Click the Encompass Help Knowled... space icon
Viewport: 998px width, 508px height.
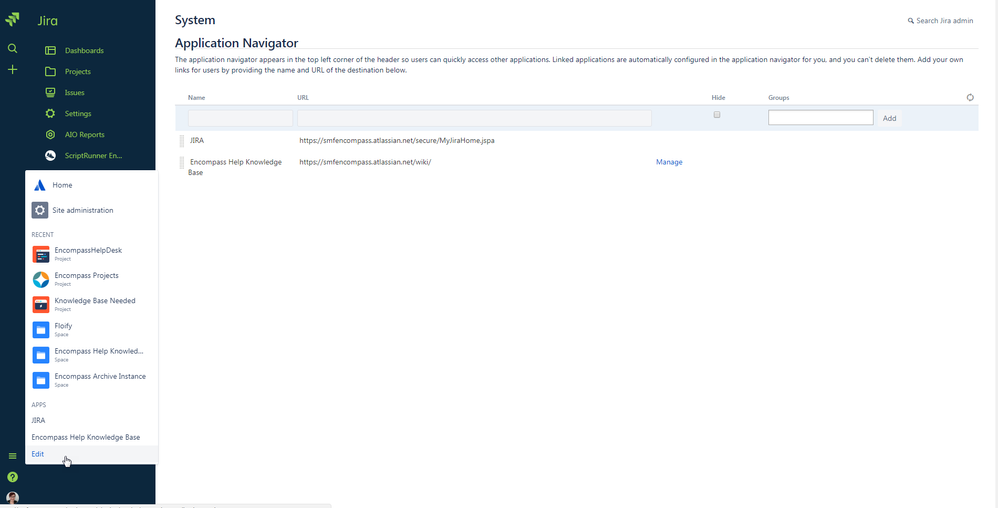click(x=41, y=355)
